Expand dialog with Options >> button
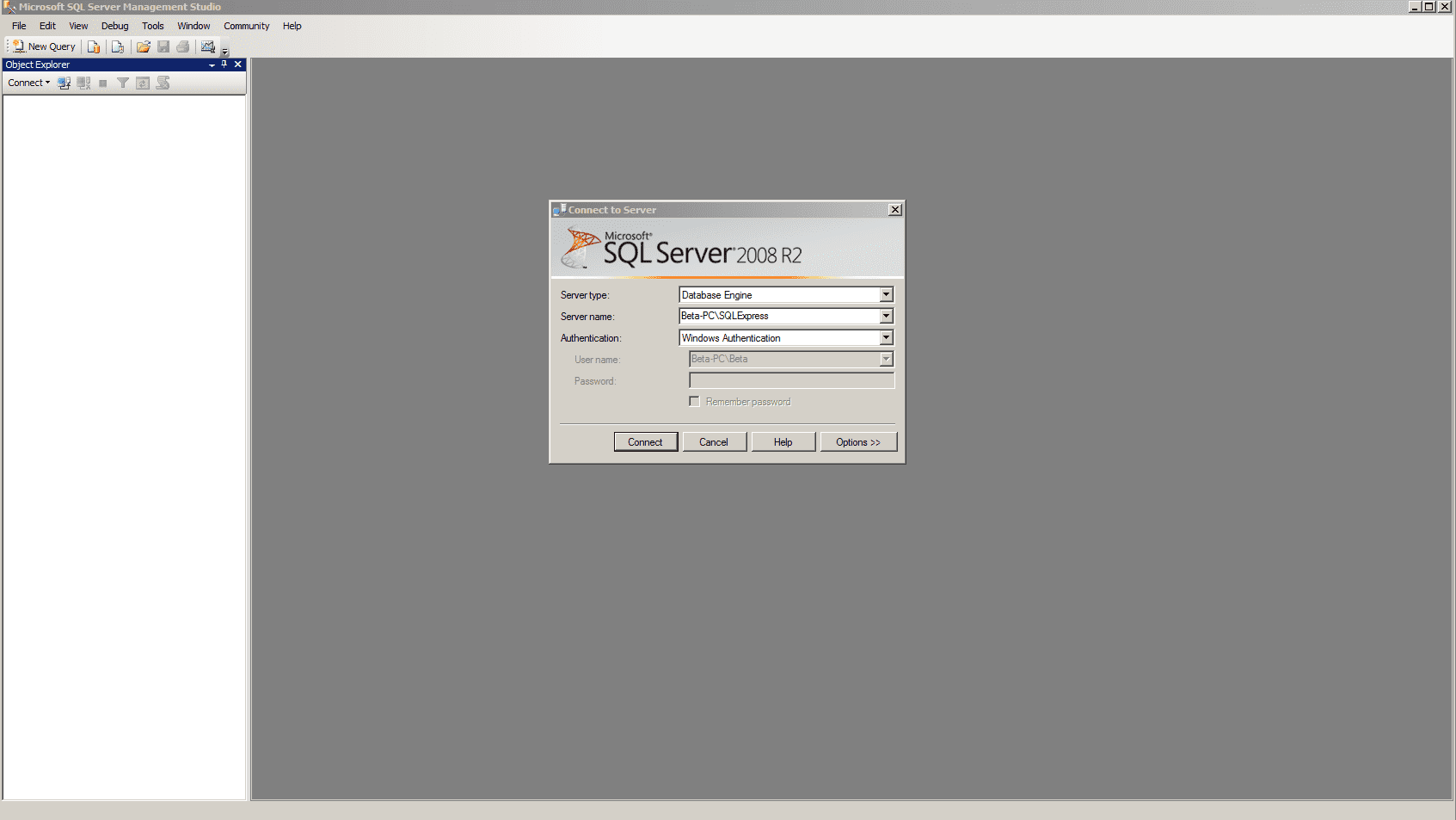This screenshot has width=1456, height=820. point(858,442)
